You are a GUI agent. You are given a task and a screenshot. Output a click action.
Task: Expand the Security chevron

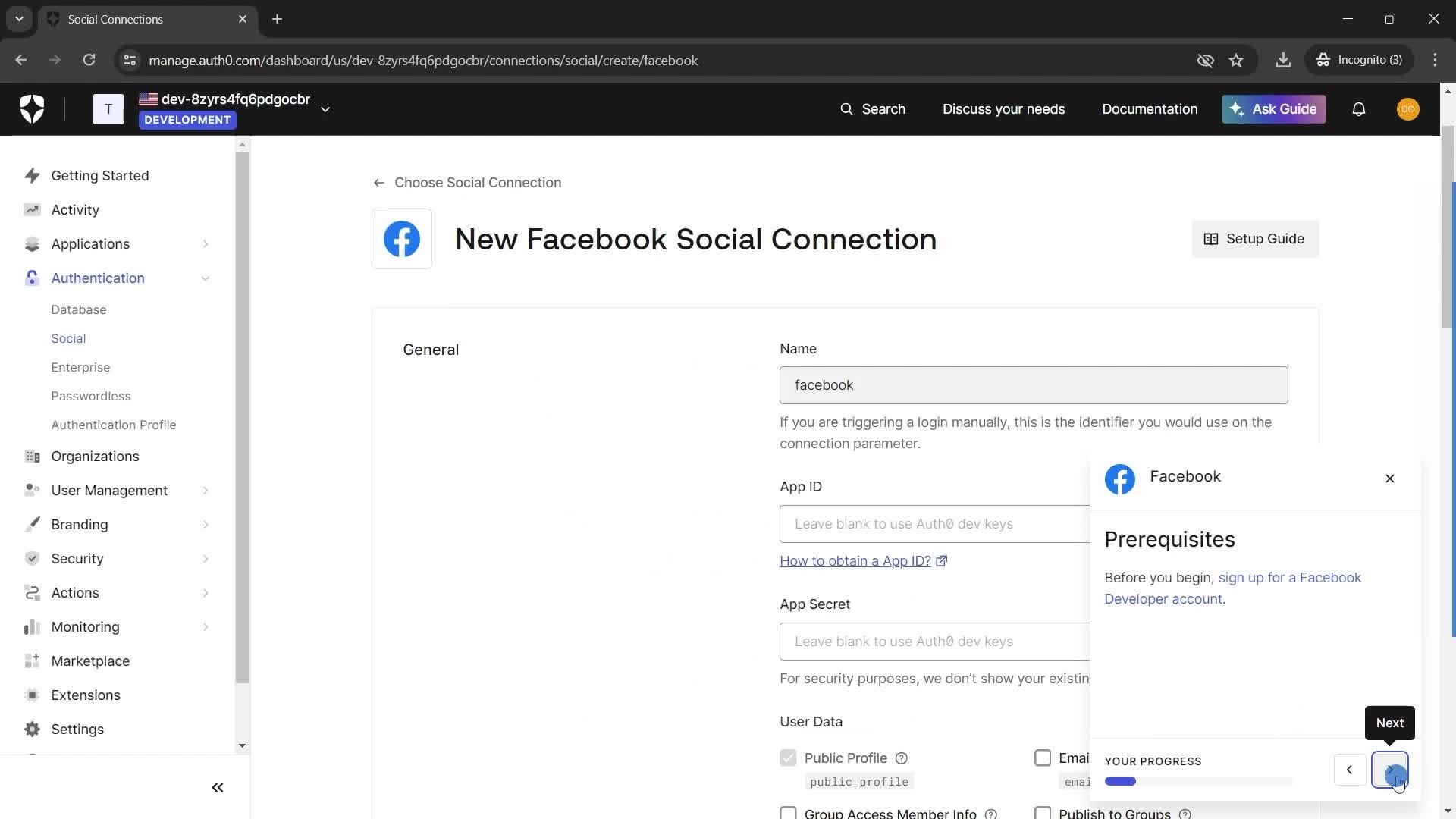point(206,559)
